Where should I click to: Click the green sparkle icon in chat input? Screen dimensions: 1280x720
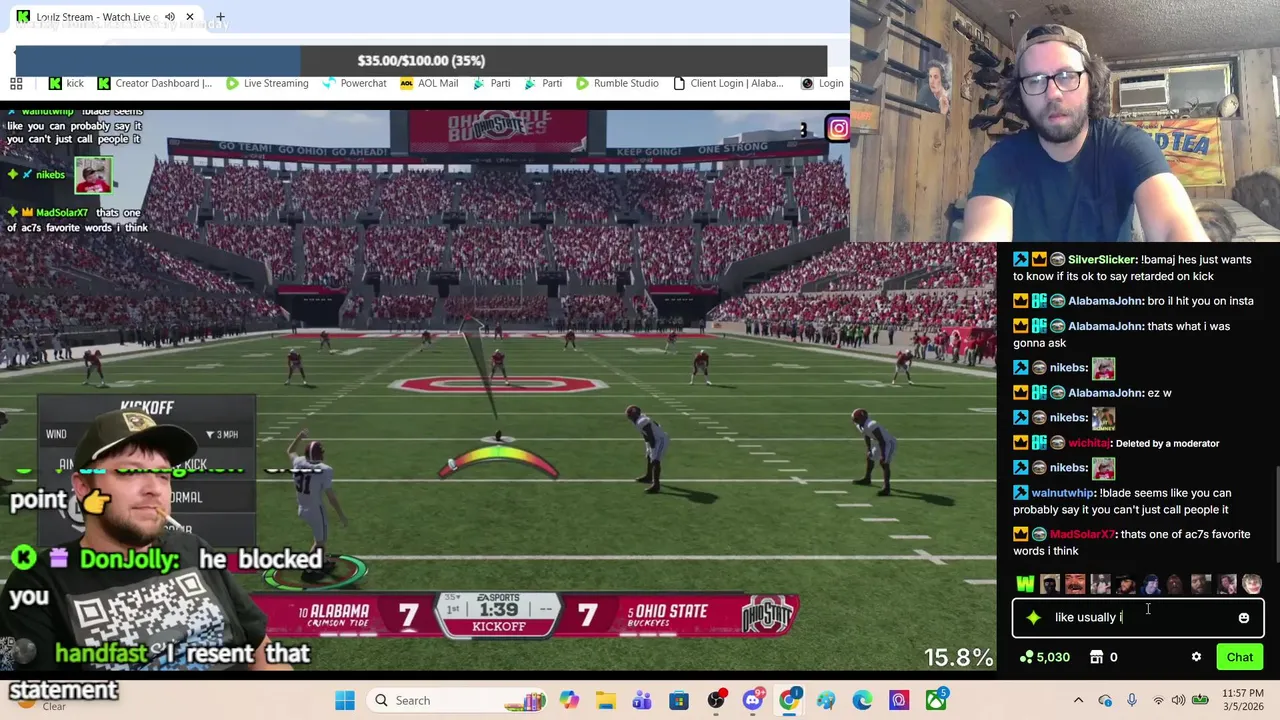coord(1034,617)
